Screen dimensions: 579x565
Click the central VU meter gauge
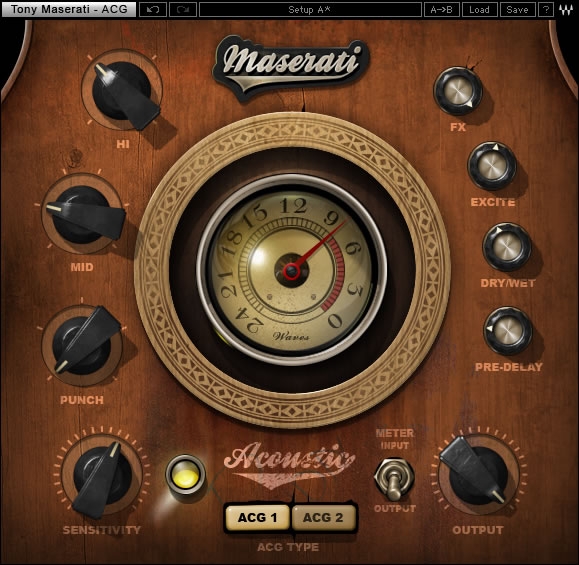[292, 270]
